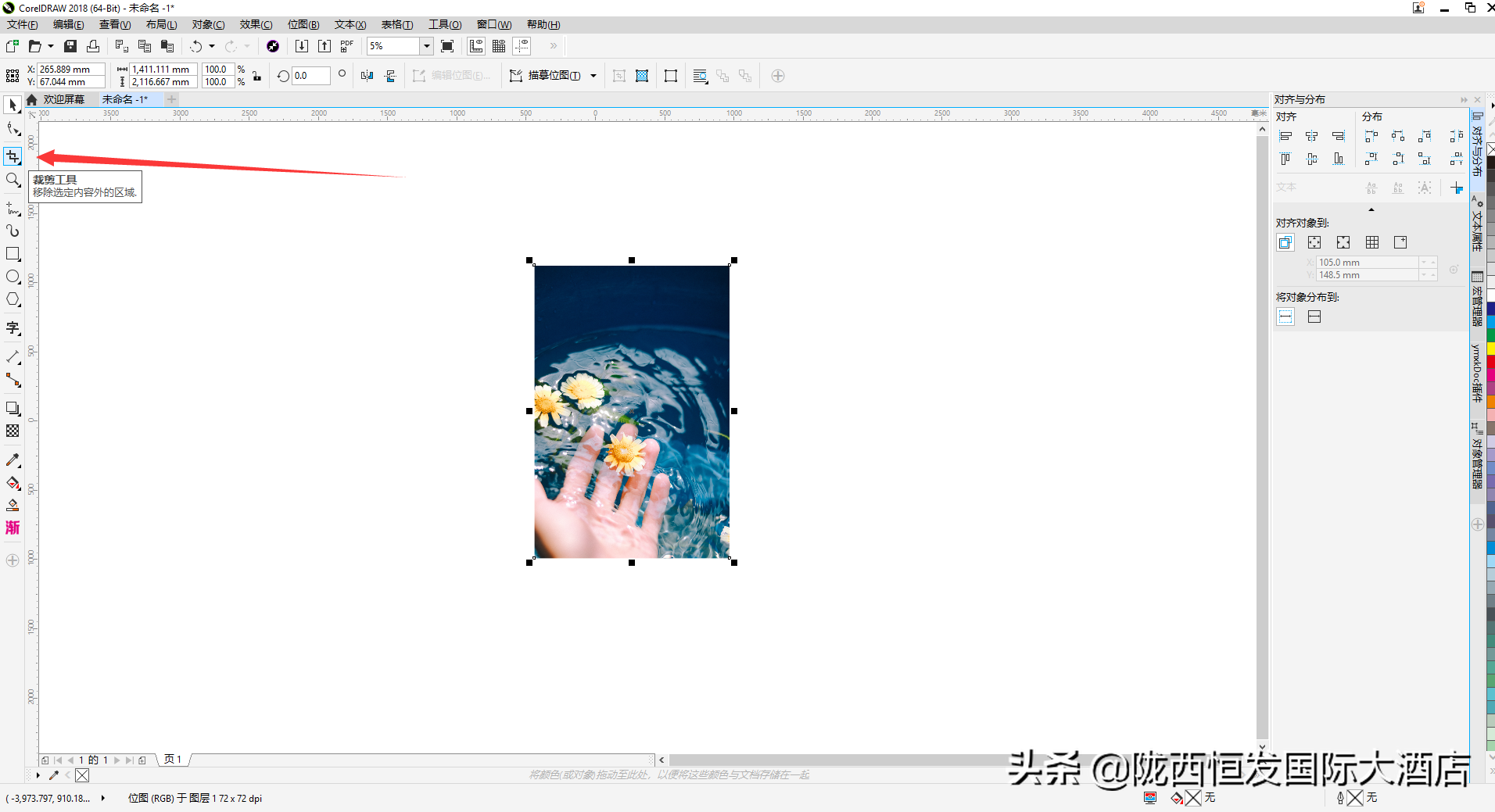Set align target to active objects

pyautogui.click(x=1285, y=242)
